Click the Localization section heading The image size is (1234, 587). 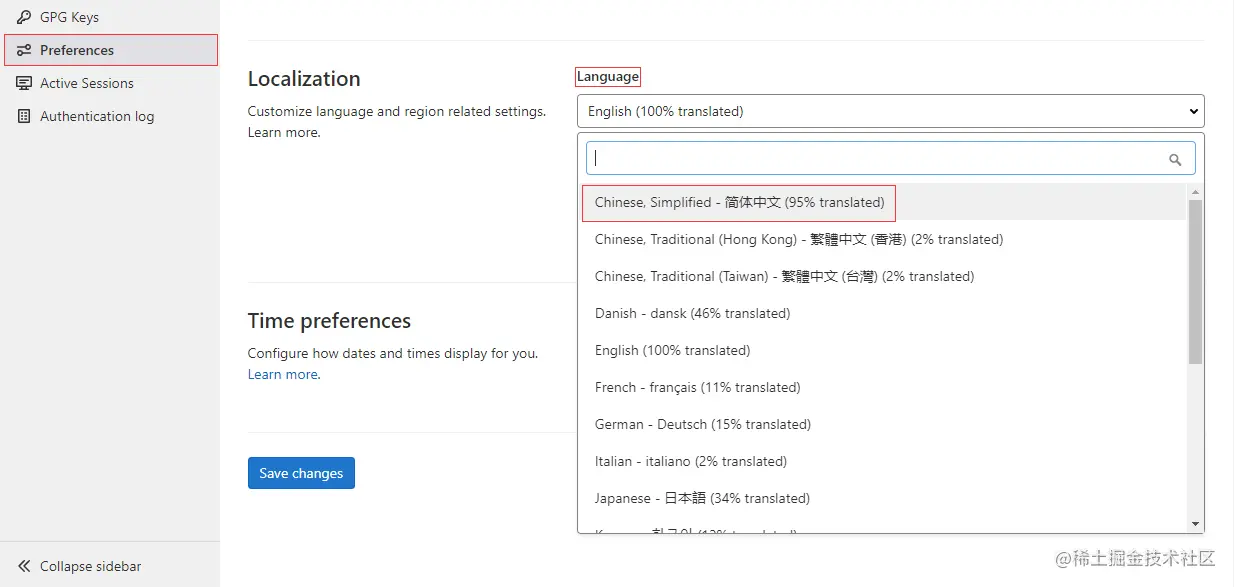pyautogui.click(x=304, y=79)
